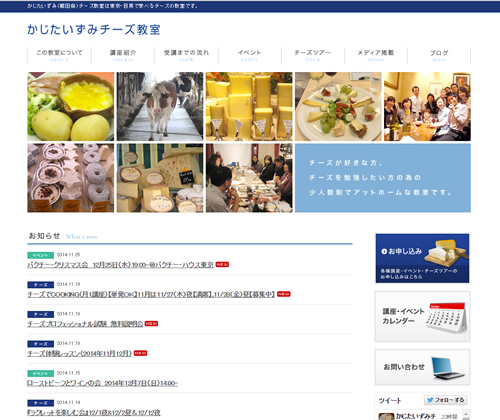500x420 pixels.
Task: Open the イベント EVENT menu item
Action: (x=250, y=55)
